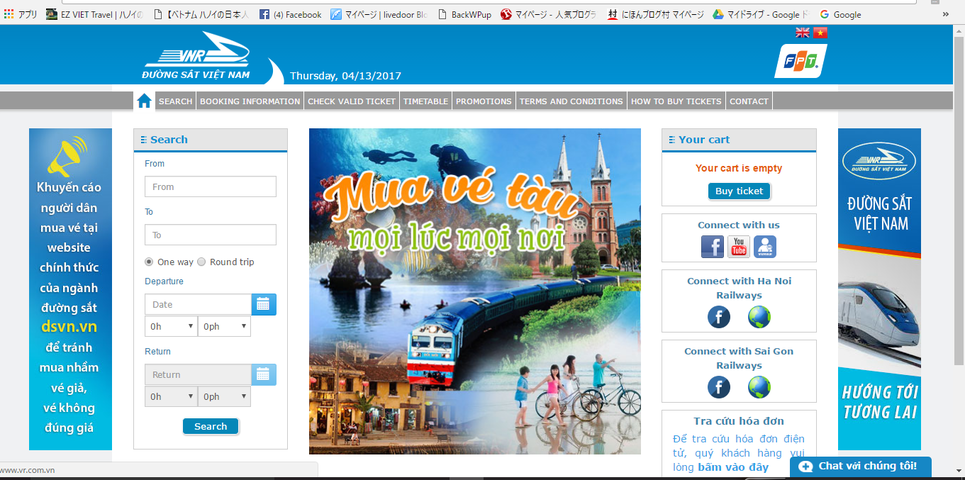Open Sai Gon Railways Facebook icon

point(718,387)
